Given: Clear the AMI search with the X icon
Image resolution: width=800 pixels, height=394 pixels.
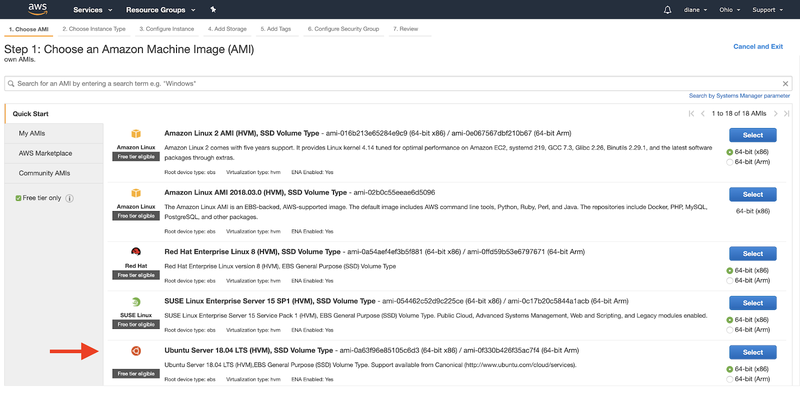Looking at the screenshot, I should [x=785, y=84].
